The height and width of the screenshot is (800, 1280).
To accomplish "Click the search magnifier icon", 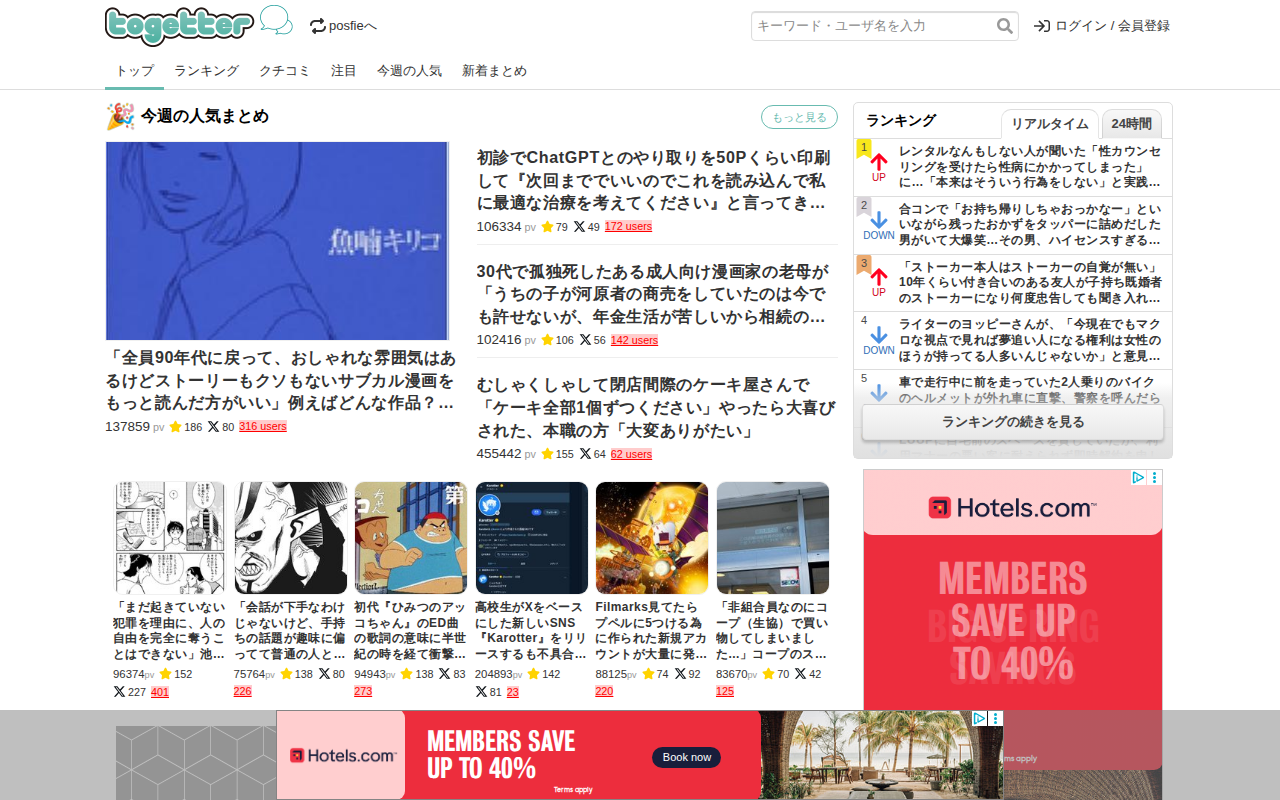I will (x=1005, y=26).
